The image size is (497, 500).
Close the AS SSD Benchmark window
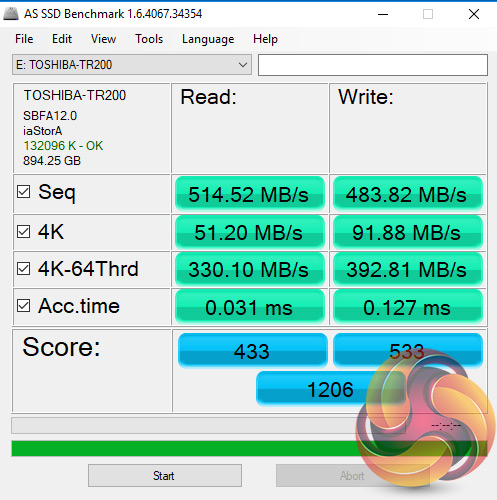(474, 14)
